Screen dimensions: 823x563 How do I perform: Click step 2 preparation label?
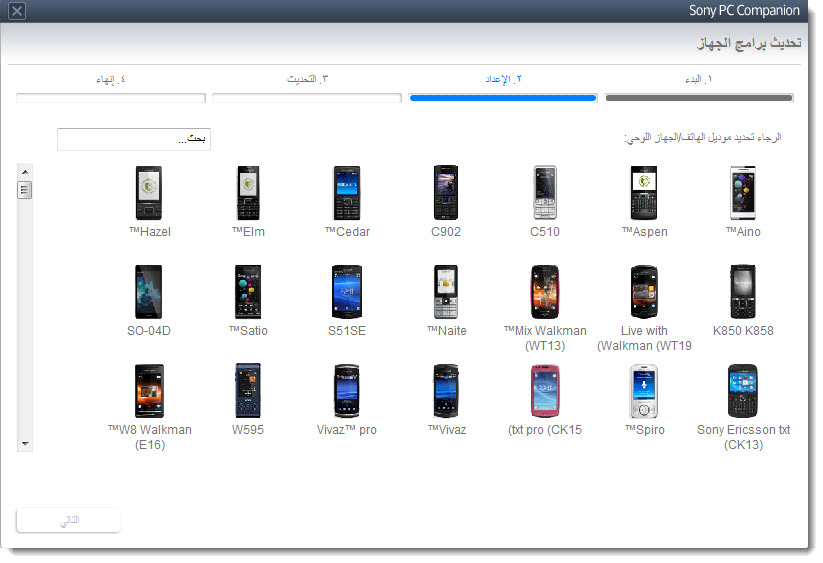point(503,79)
